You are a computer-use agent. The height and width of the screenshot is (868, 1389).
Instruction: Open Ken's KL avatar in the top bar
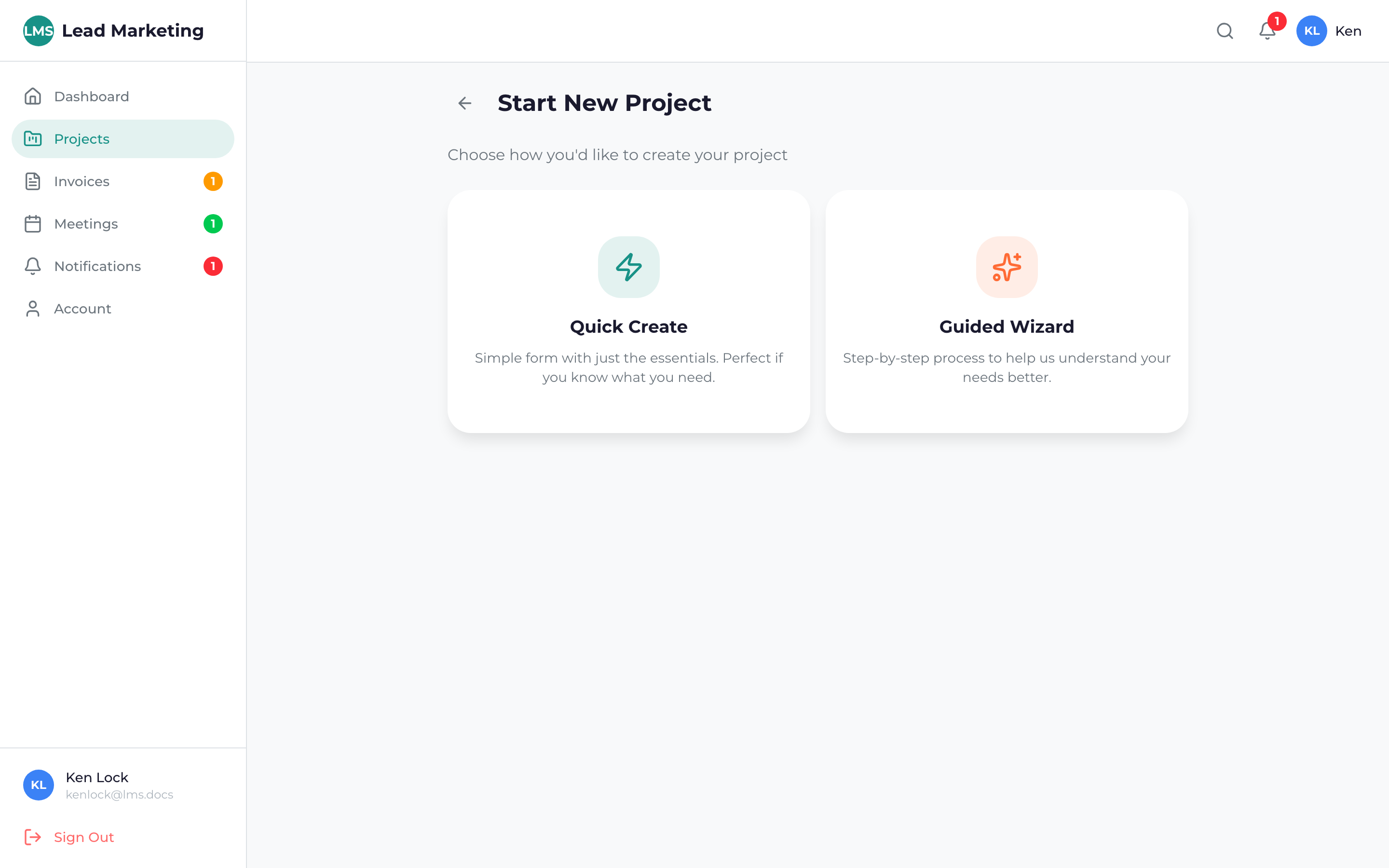1311,31
